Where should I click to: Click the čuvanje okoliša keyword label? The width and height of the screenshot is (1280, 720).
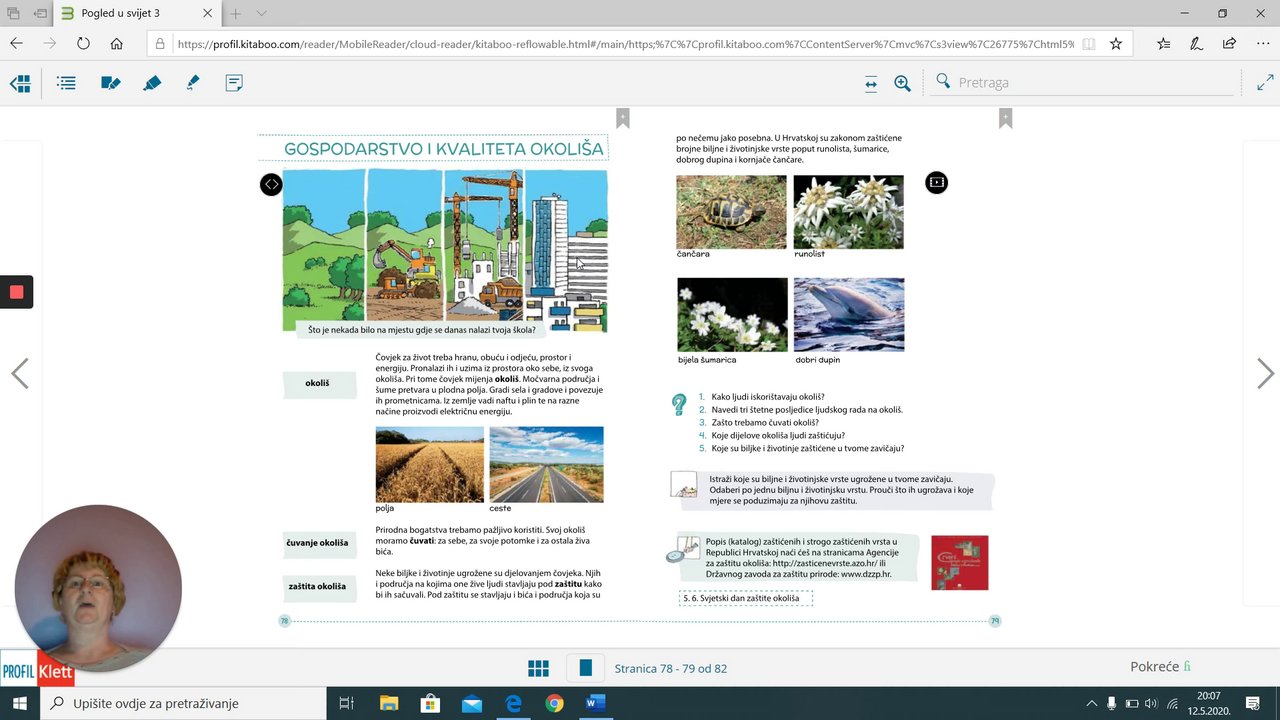pyautogui.click(x=319, y=543)
